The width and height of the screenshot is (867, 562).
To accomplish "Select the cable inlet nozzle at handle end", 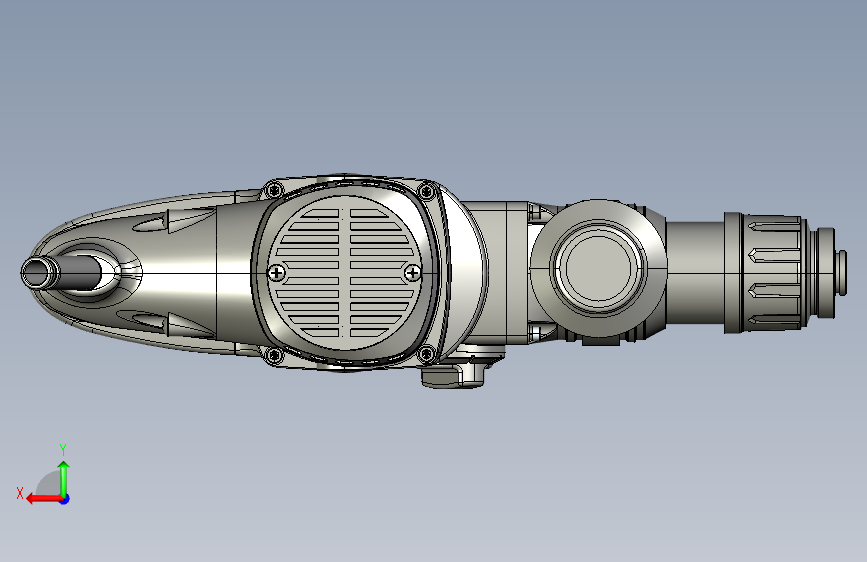I will (x=40, y=273).
